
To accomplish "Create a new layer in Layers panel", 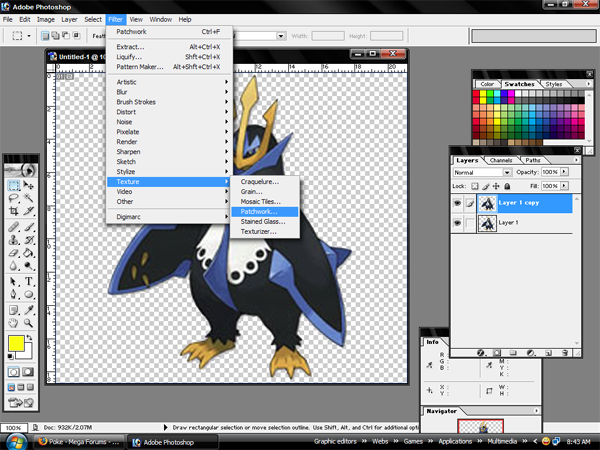I will click(x=548, y=353).
